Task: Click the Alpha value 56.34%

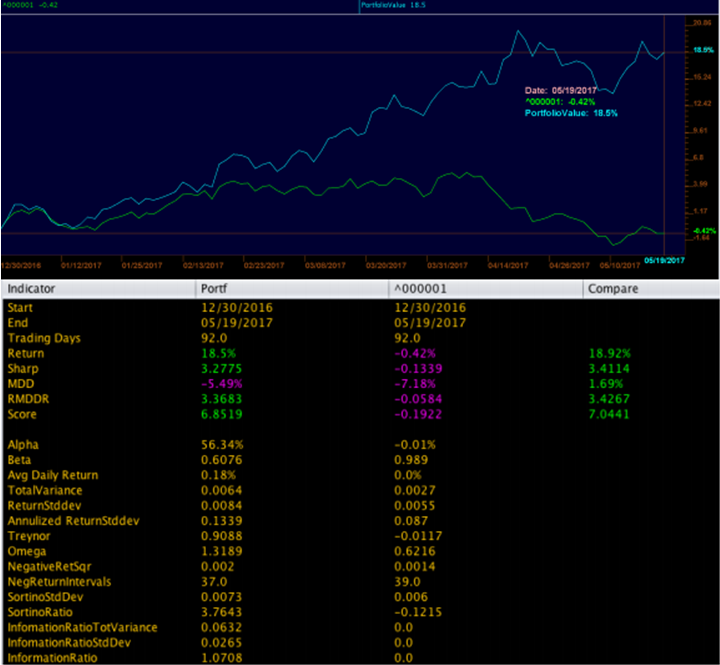Action: pyautogui.click(x=222, y=445)
